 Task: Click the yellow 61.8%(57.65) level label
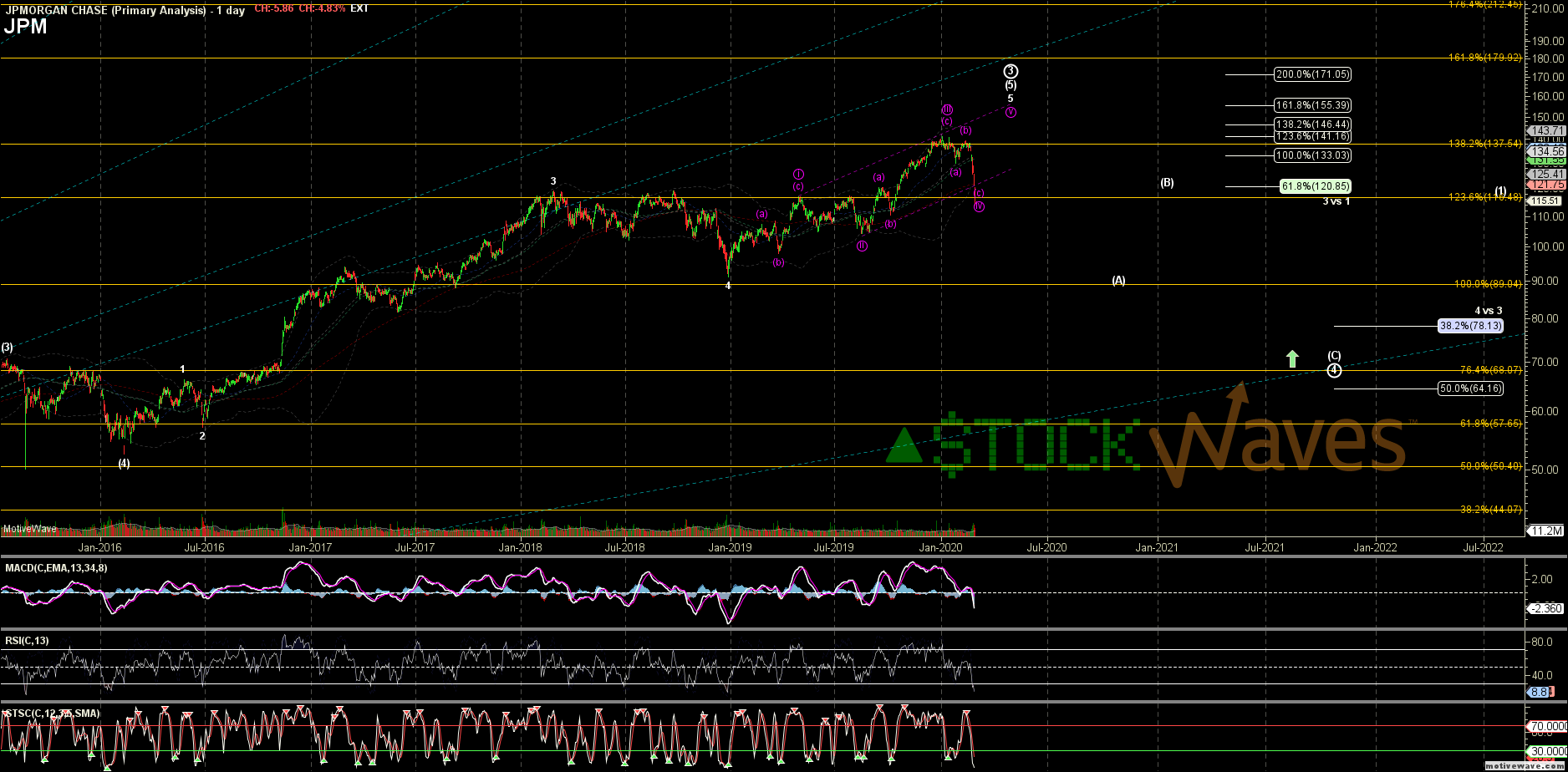click(x=1491, y=424)
